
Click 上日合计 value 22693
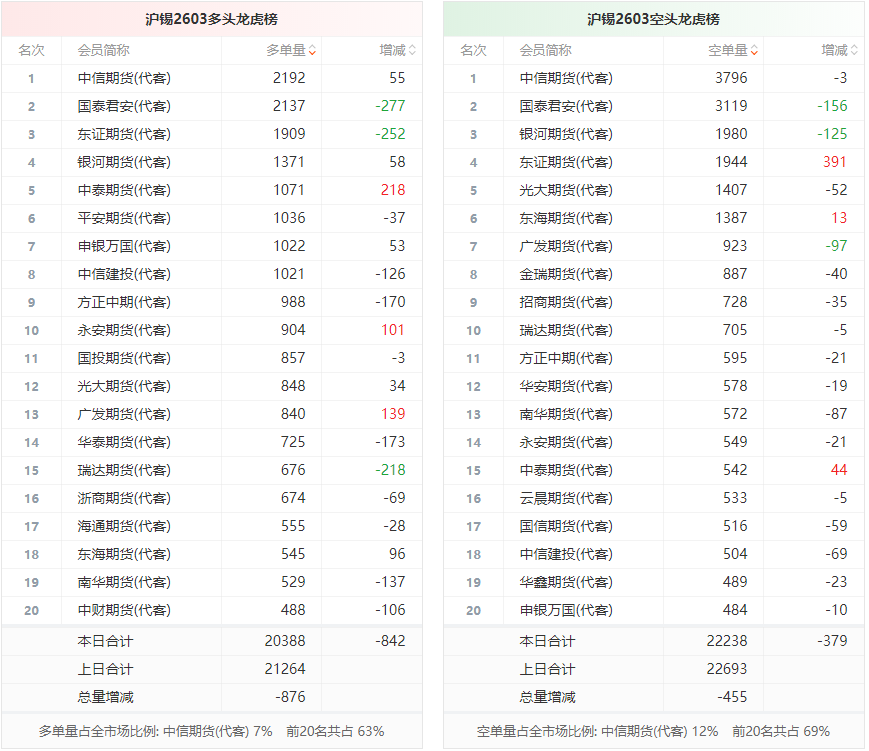(x=727, y=670)
